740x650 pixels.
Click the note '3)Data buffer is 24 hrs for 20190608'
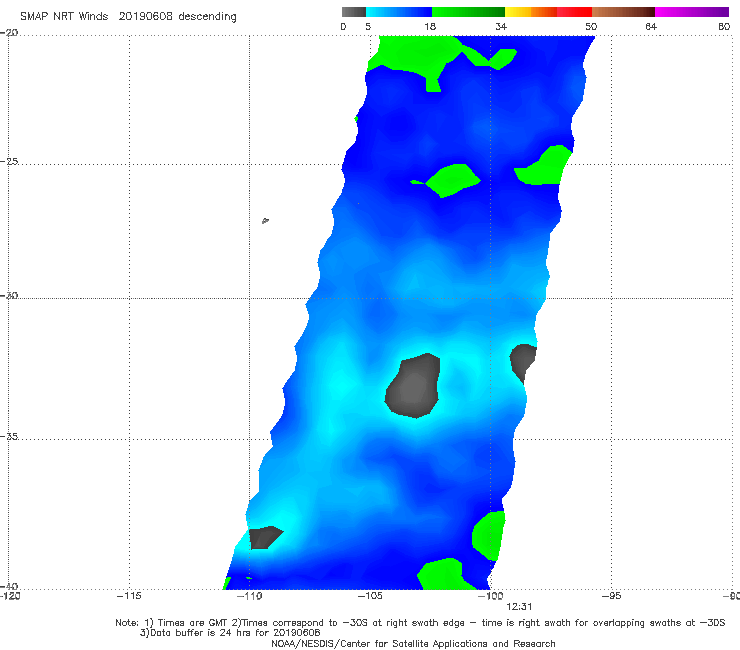point(230,633)
